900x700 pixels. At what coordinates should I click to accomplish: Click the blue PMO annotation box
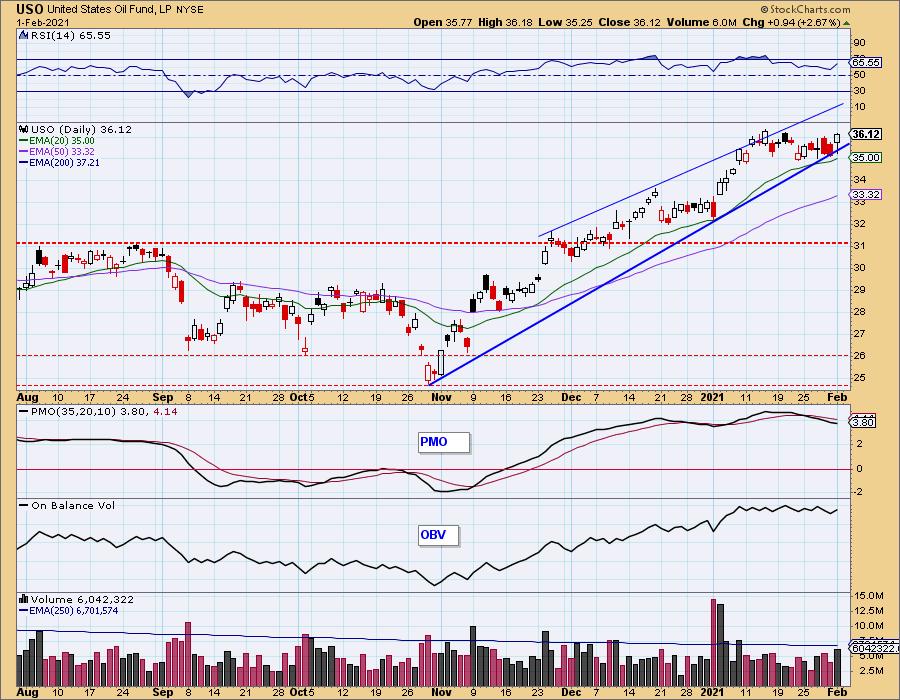pyautogui.click(x=444, y=442)
